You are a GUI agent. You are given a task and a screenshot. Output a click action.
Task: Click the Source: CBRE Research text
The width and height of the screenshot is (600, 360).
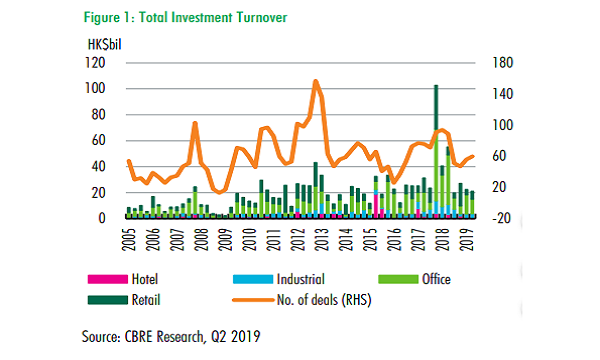(171, 337)
